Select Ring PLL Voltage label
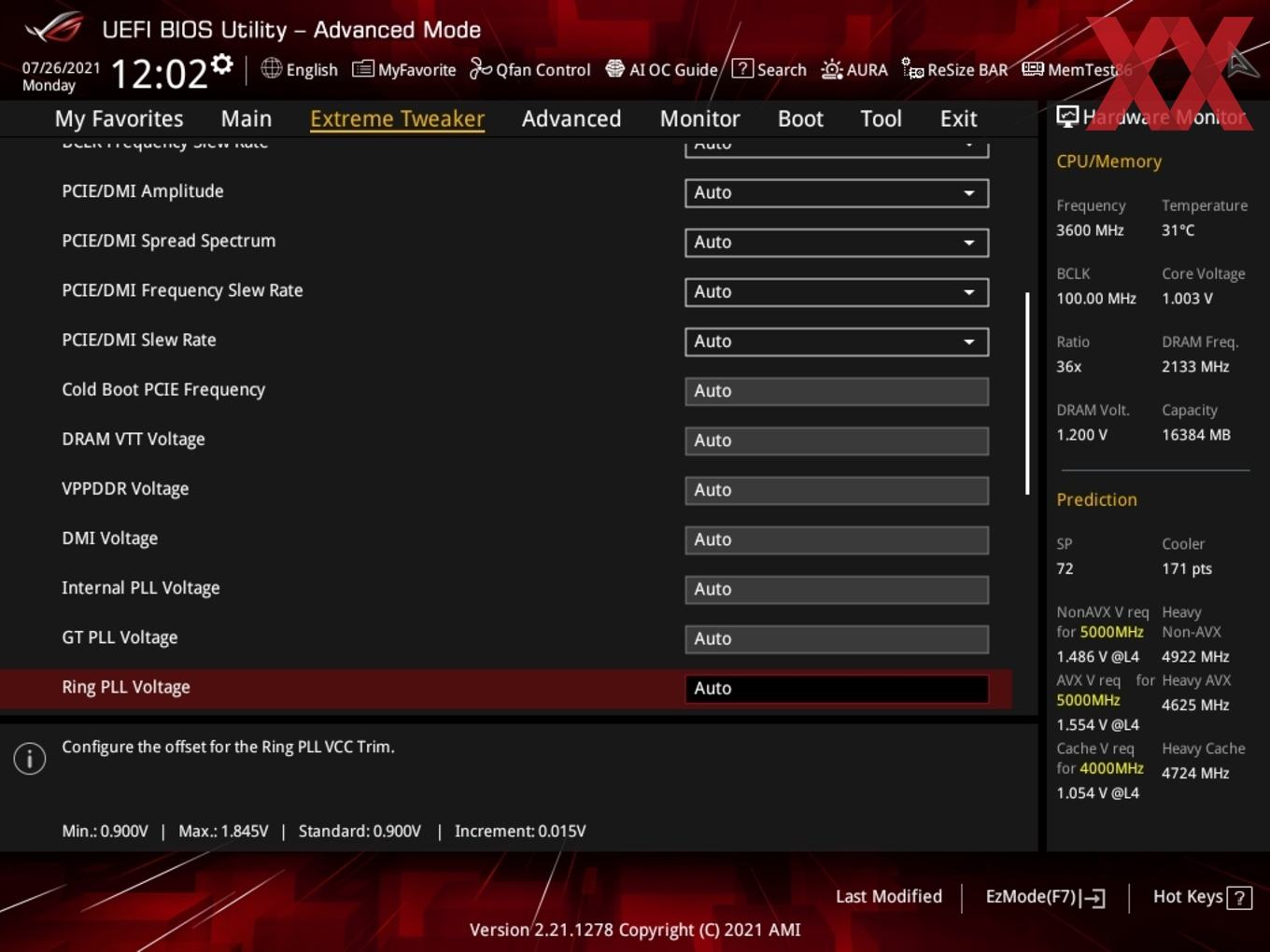1270x952 pixels. (126, 687)
